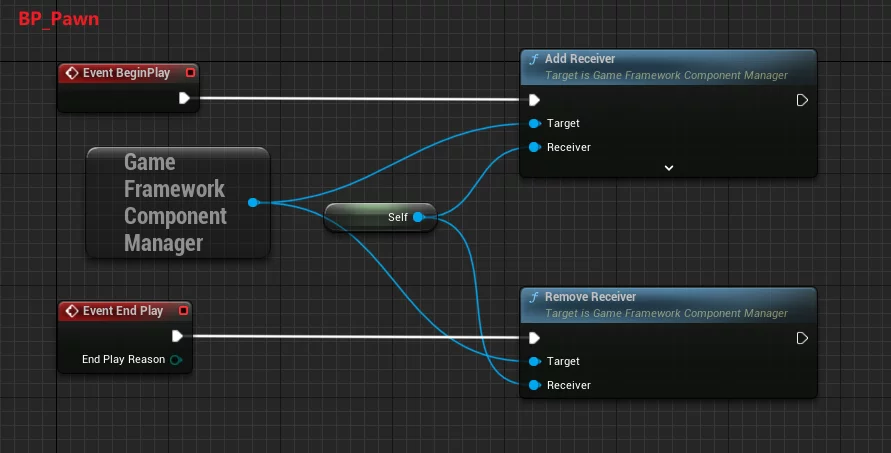Click the Add Receiver exec output pin
891x453 pixels.
coord(802,100)
